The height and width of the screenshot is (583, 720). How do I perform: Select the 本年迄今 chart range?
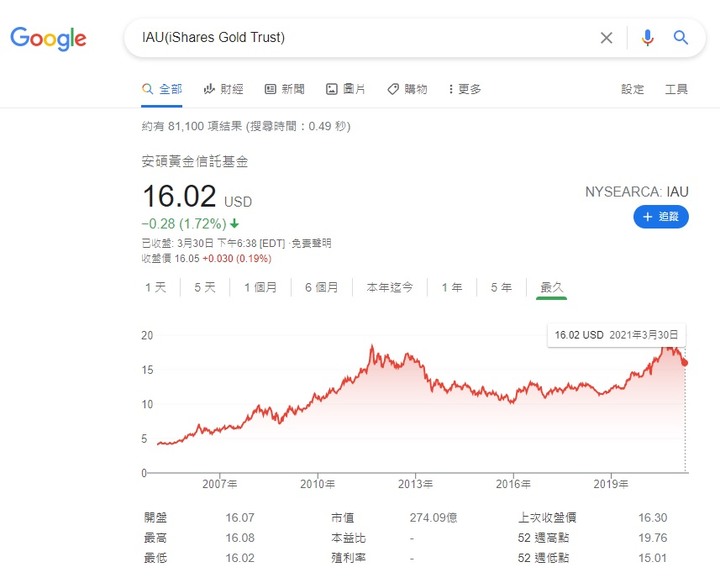[390, 287]
